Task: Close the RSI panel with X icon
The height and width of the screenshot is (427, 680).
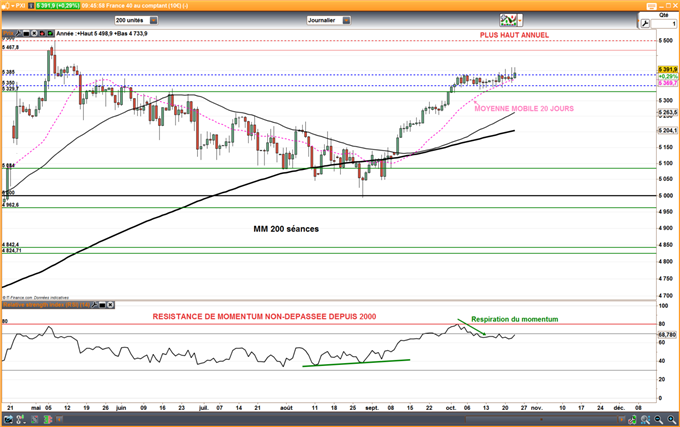Action: (x=111, y=305)
